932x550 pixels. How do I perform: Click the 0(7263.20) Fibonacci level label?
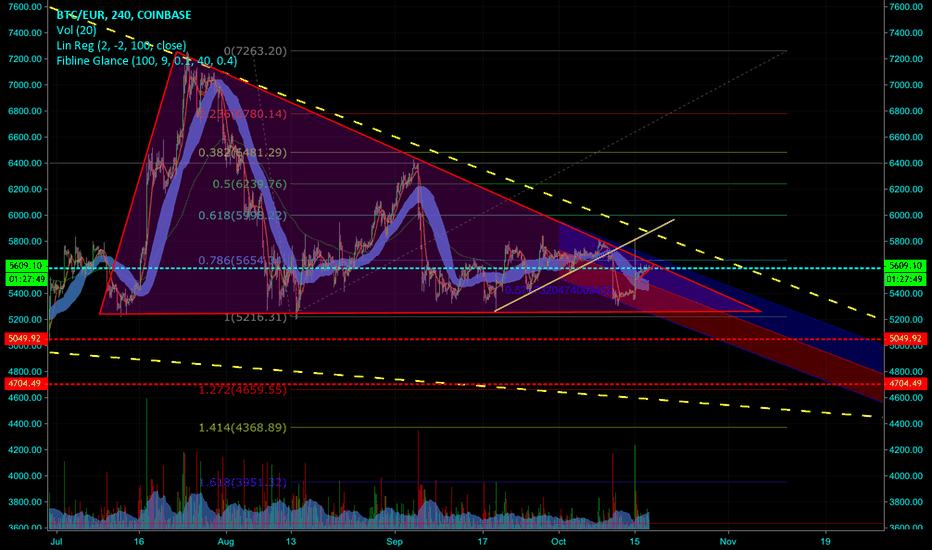pos(255,51)
